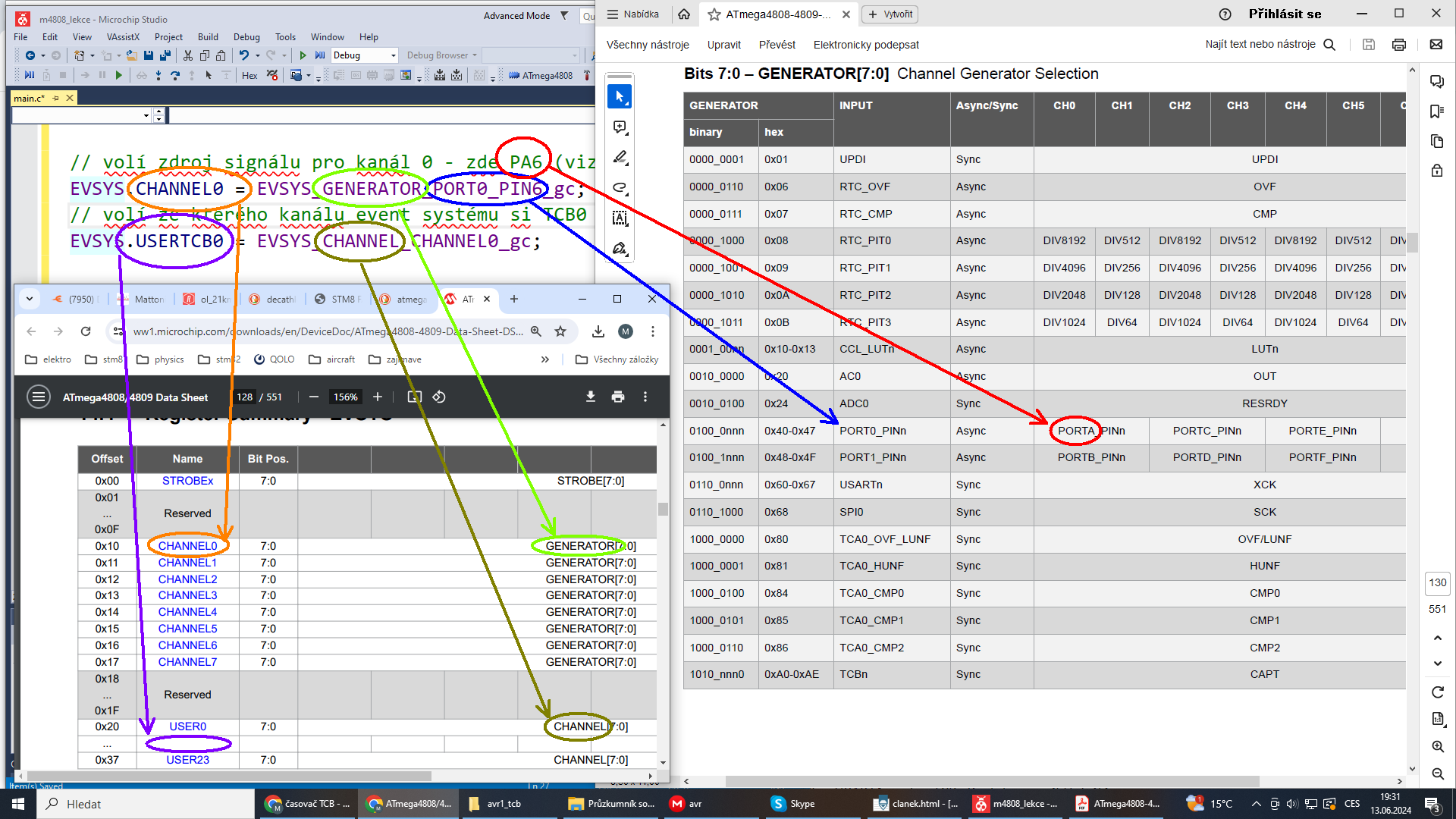The image size is (1456, 819).
Task: Reload the Chrome page
Action: pyautogui.click(x=86, y=331)
